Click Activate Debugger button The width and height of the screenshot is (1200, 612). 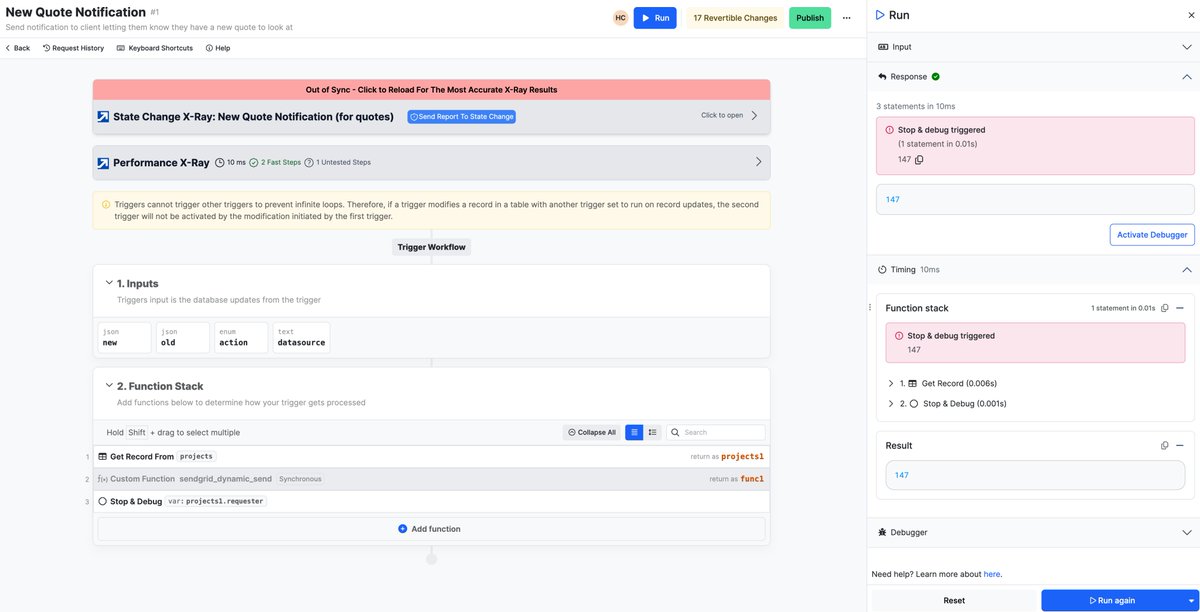click(x=1152, y=235)
